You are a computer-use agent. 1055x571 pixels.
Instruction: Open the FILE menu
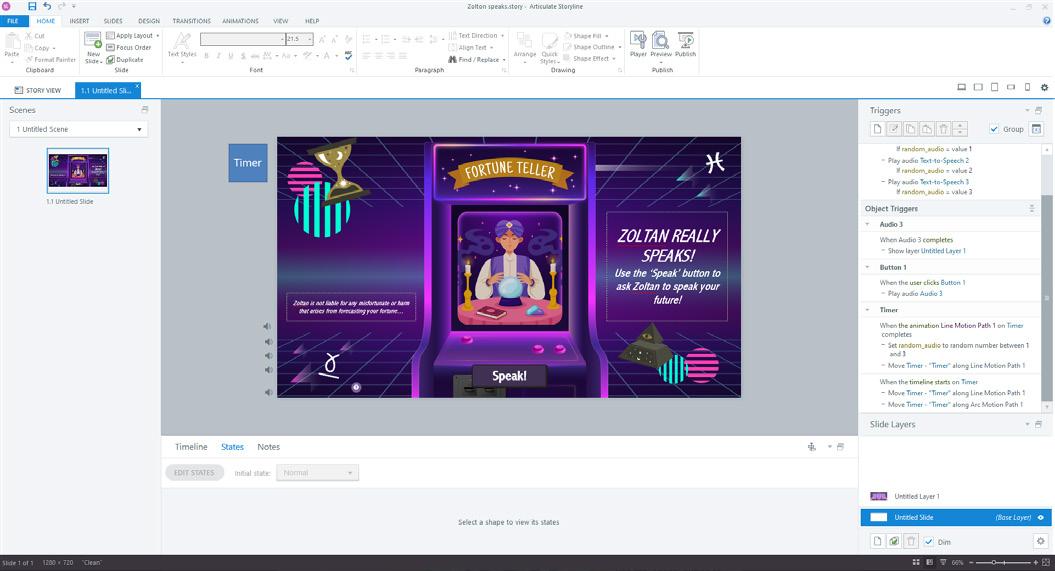(13, 21)
